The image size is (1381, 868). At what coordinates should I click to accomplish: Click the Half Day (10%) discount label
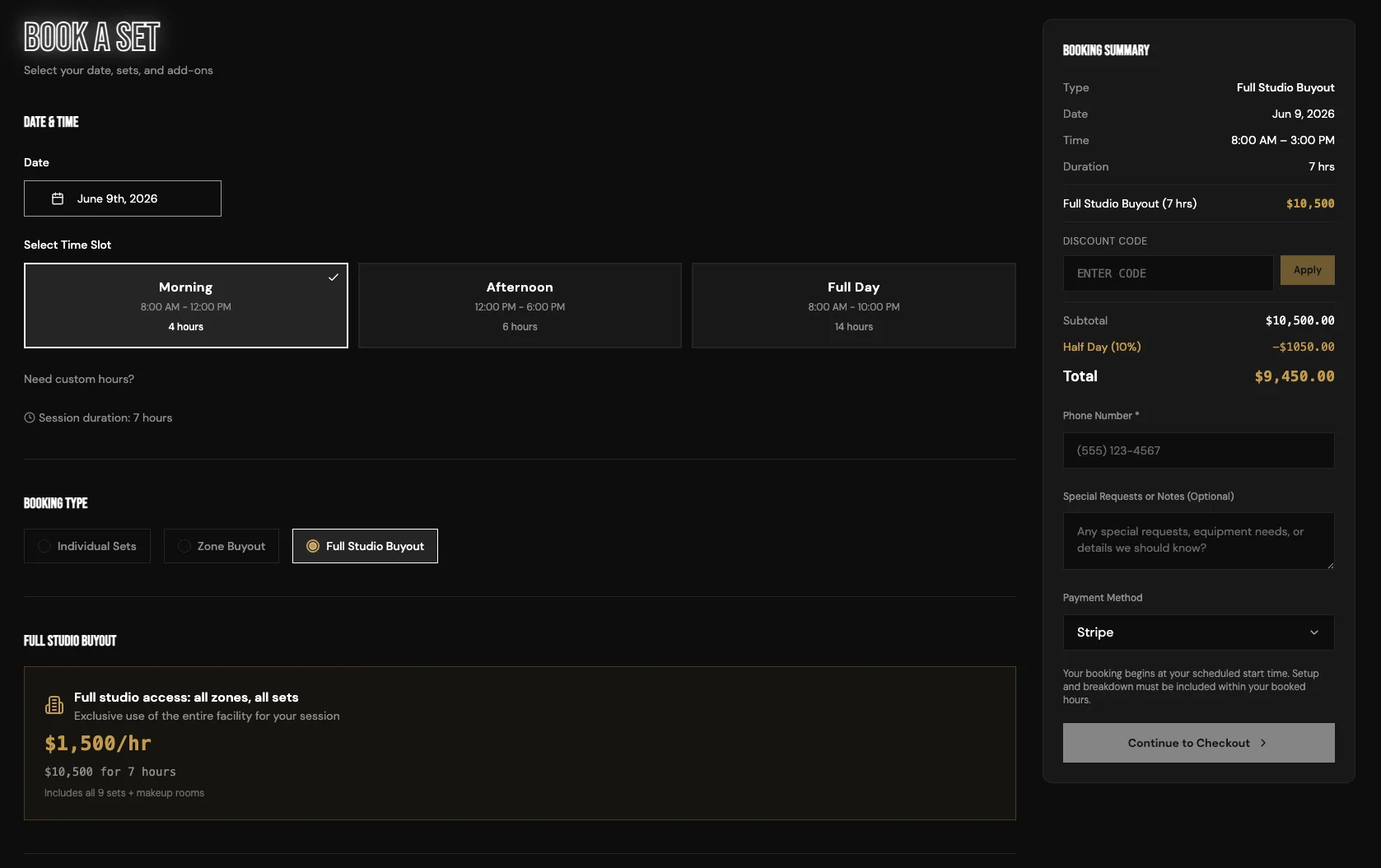click(1102, 347)
